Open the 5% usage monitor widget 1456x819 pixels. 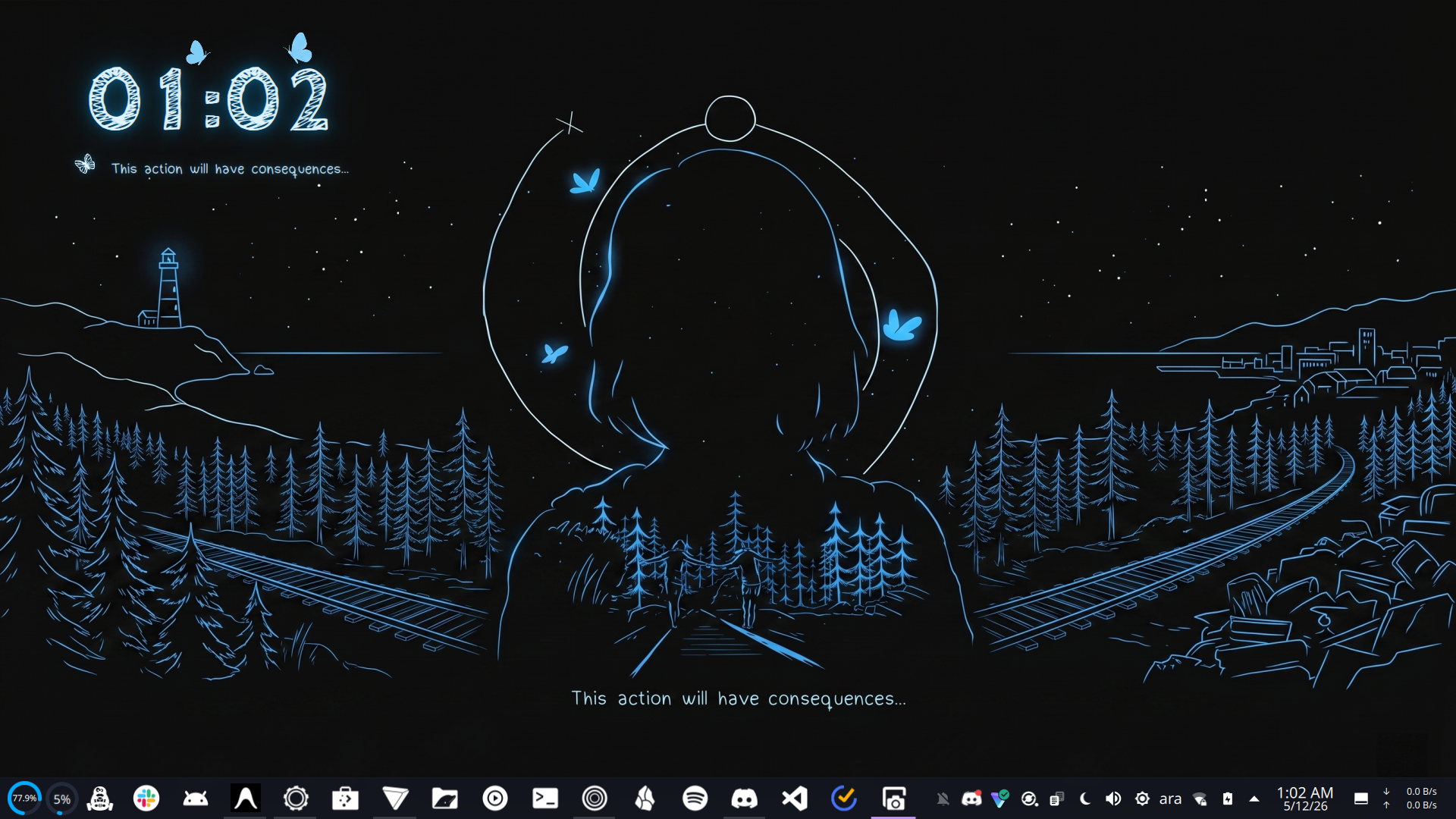[62, 799]
